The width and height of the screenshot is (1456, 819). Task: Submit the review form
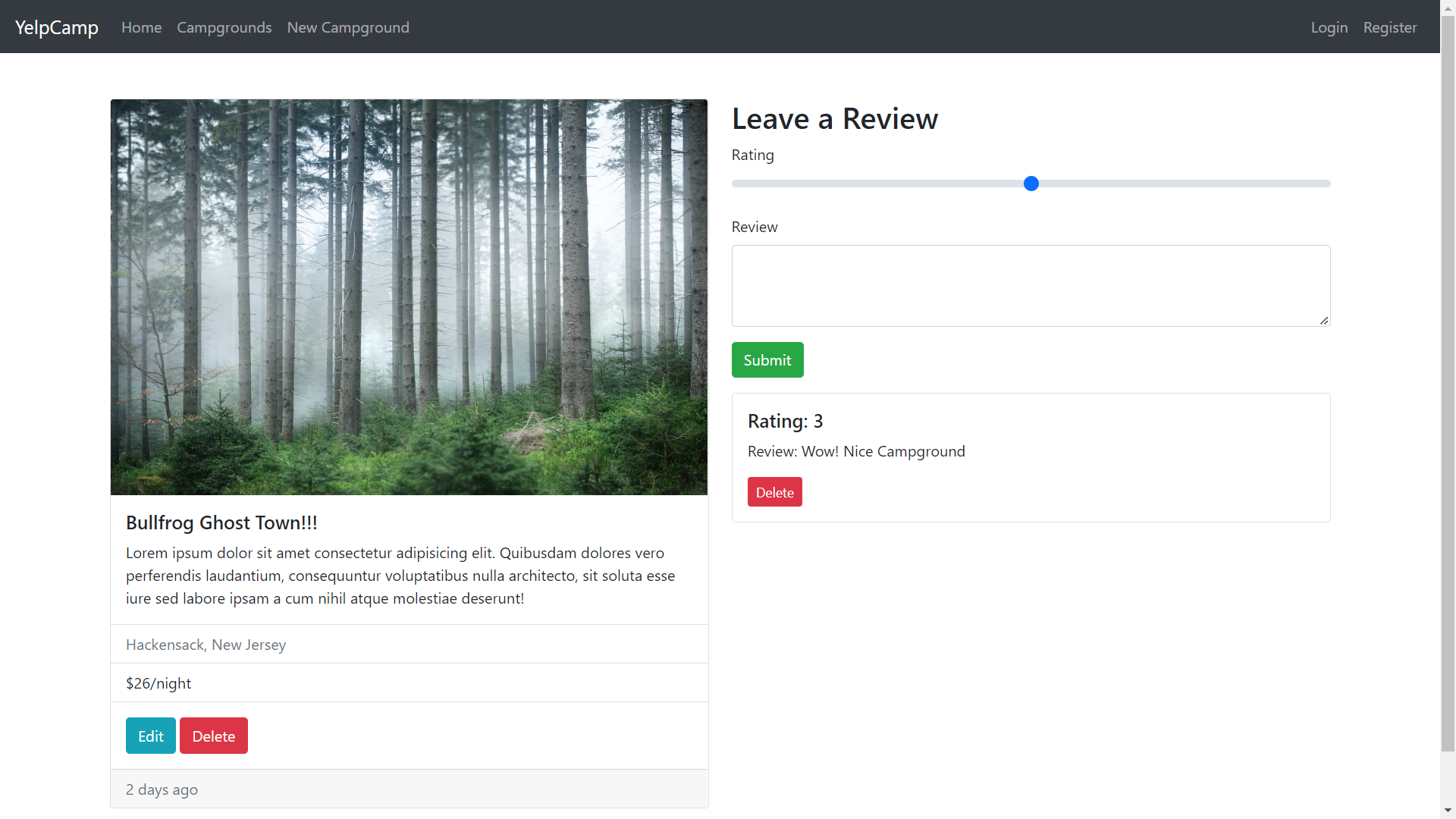coord(767,359)
